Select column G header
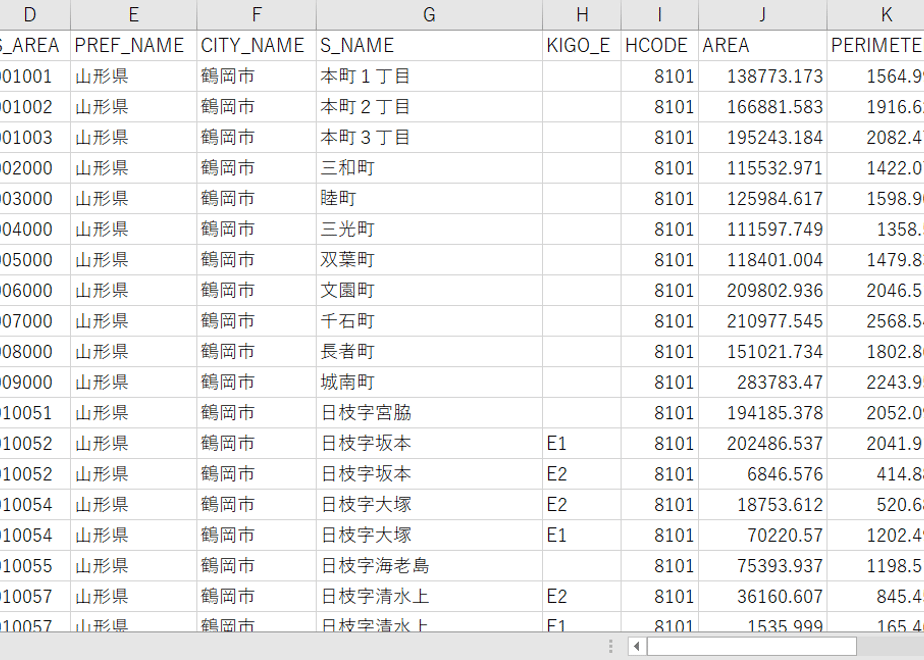924x660 pixels. pos(429,15)
